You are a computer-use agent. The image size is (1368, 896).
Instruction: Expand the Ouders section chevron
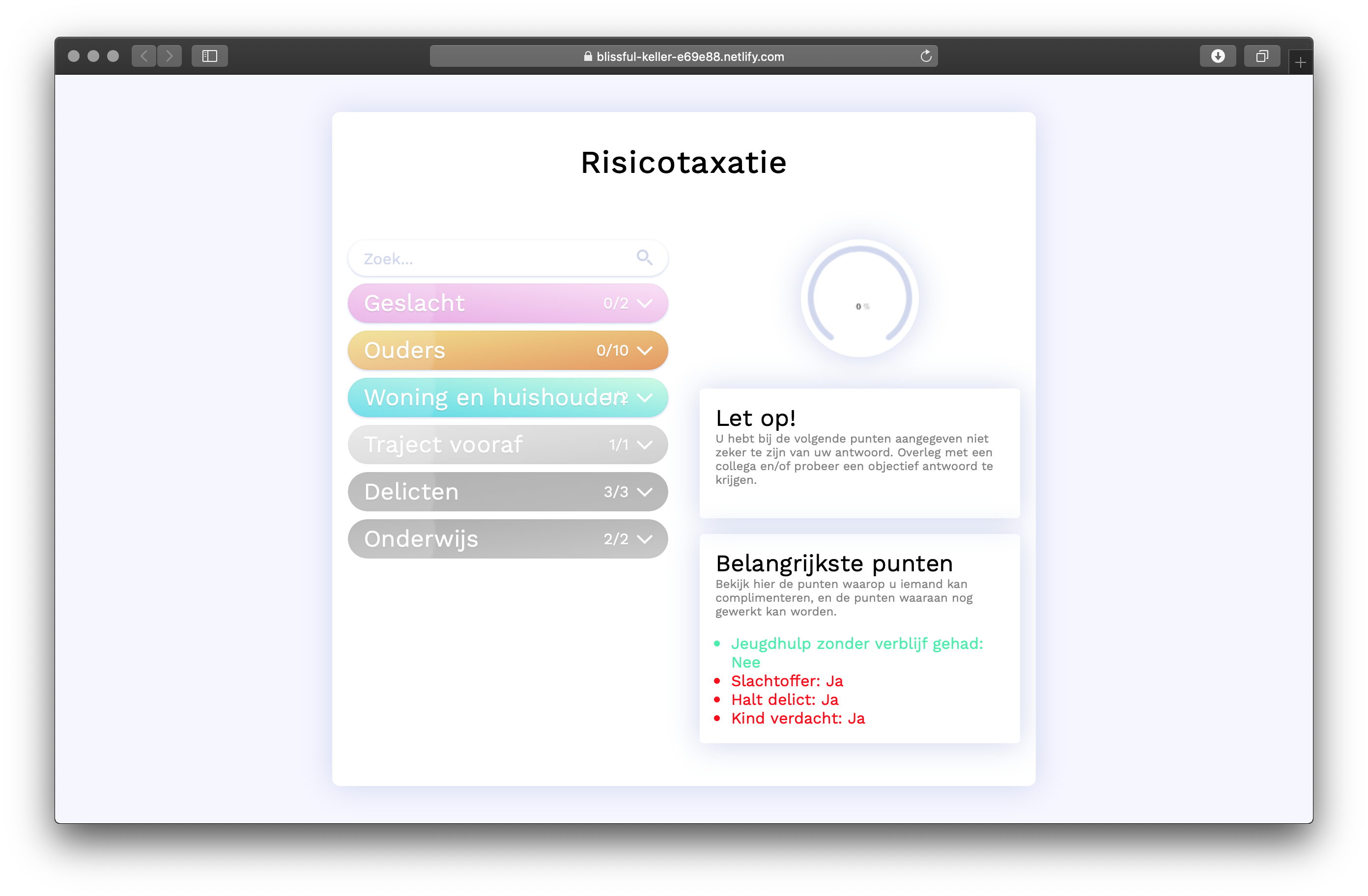click(x=644, y=350)
